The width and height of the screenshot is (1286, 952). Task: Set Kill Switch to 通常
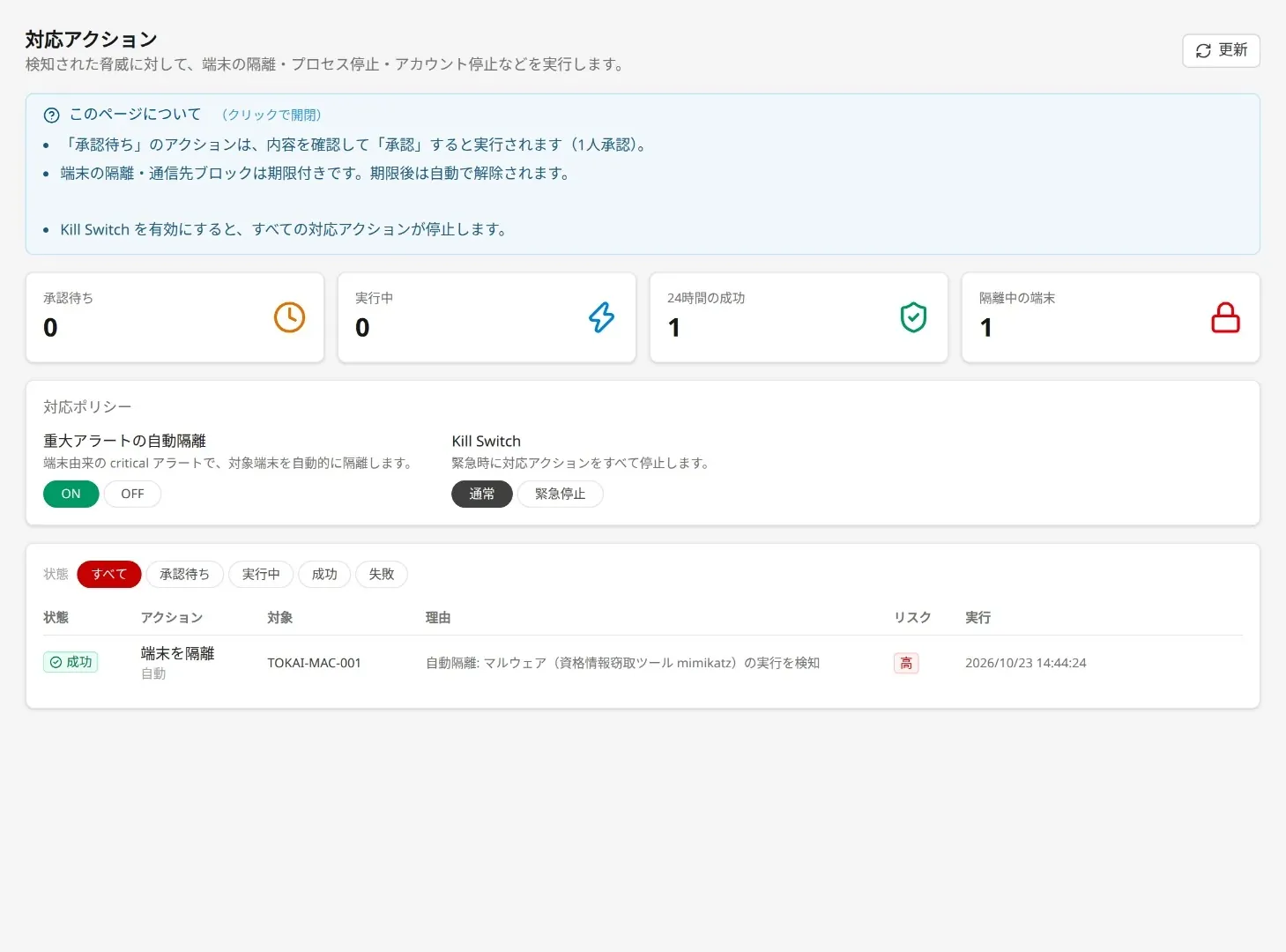[481, 494]
